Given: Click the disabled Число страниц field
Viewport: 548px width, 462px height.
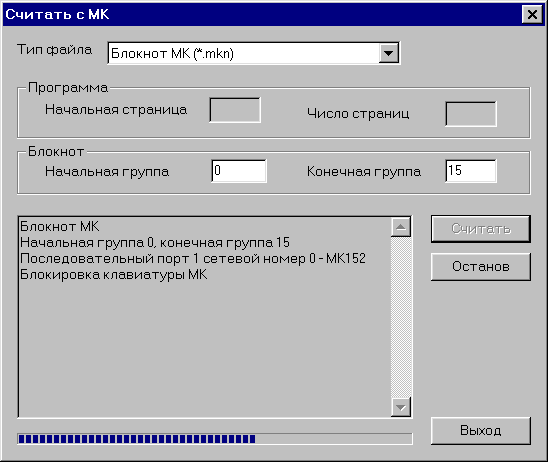Looking at the screenshot, I should point(471,114).
